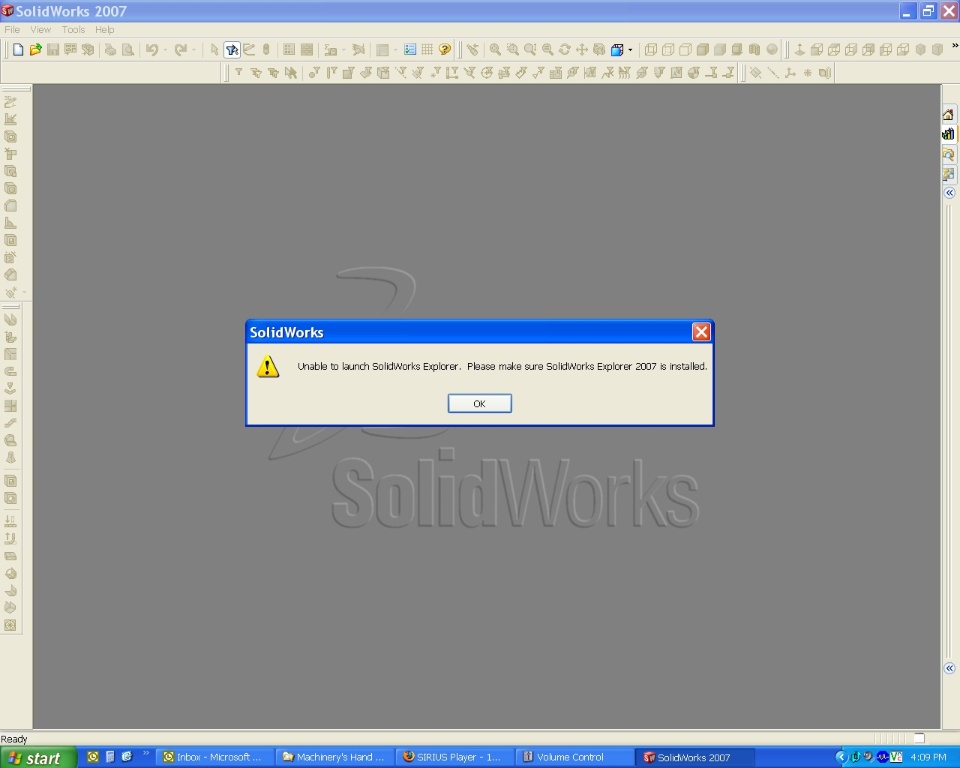Switch to the Machinery's Hand taskbar folder

point(334,758)
